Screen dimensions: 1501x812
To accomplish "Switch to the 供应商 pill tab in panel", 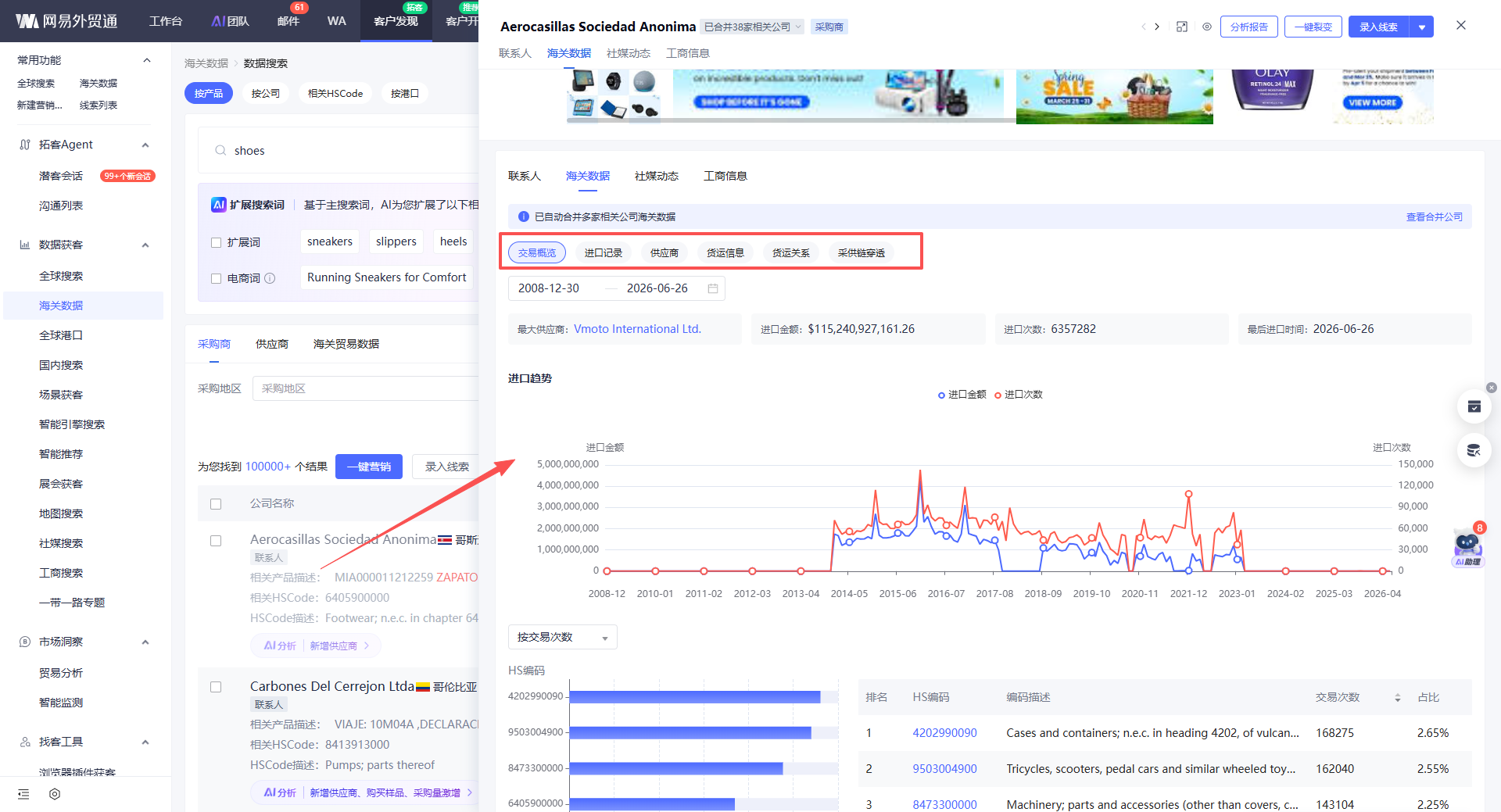I will click(665, 252).
